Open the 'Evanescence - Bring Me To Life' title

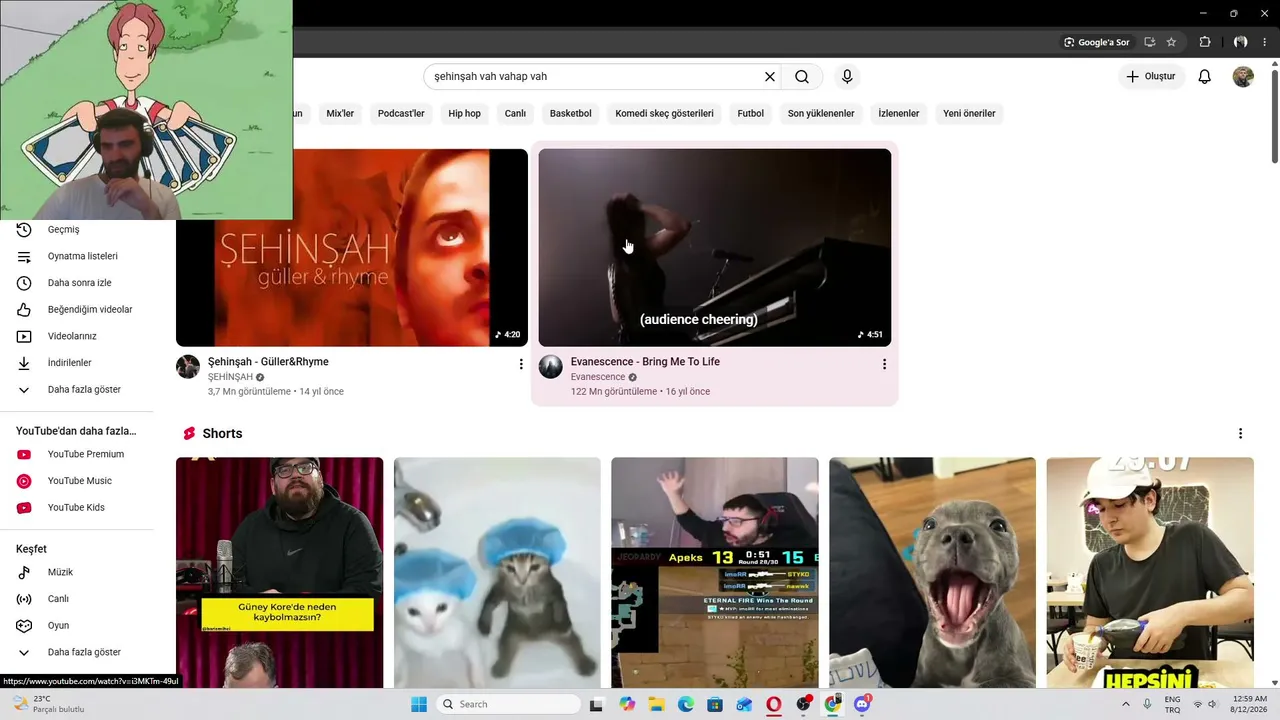(x=645, y=362)
